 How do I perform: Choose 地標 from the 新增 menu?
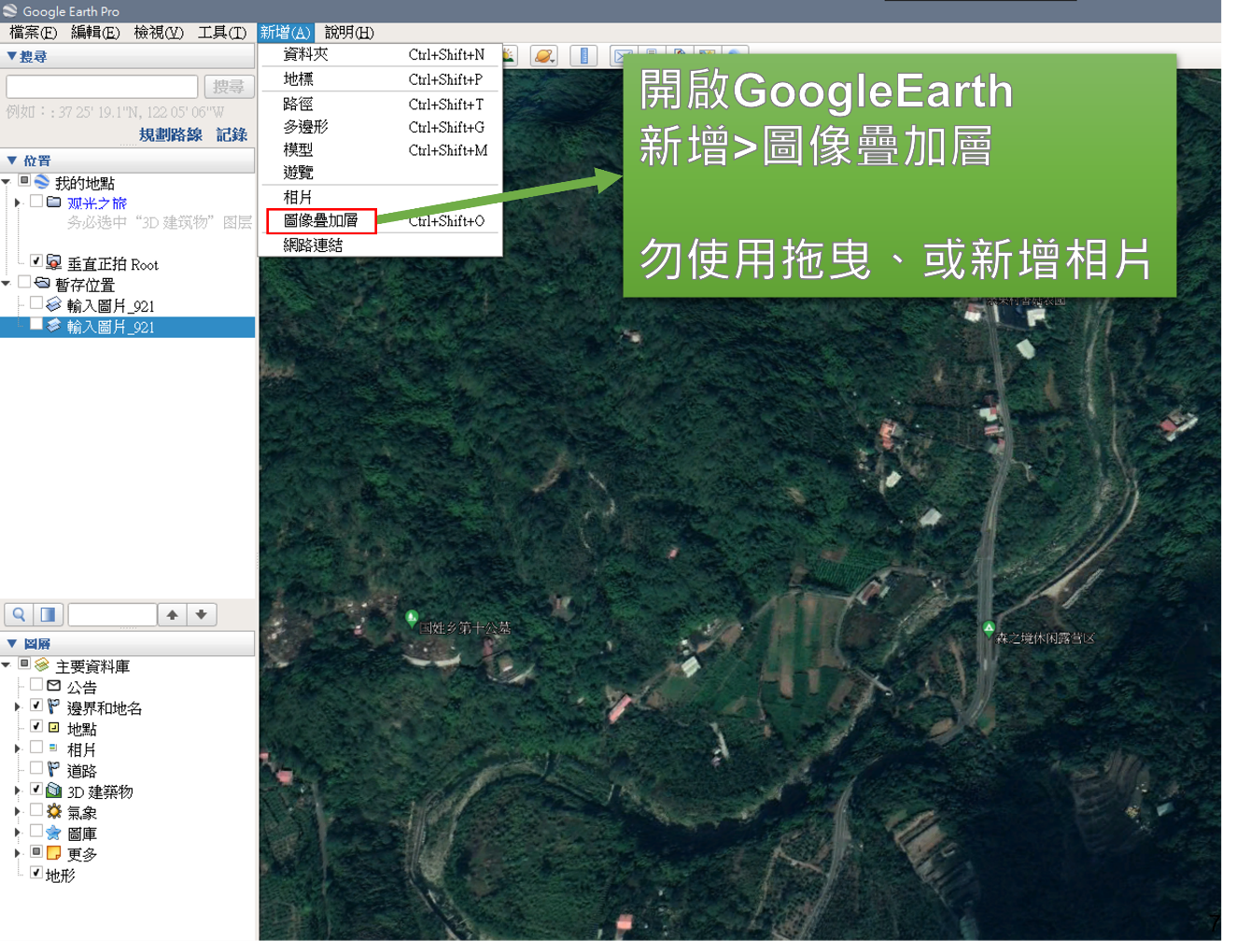coord(381,79)
